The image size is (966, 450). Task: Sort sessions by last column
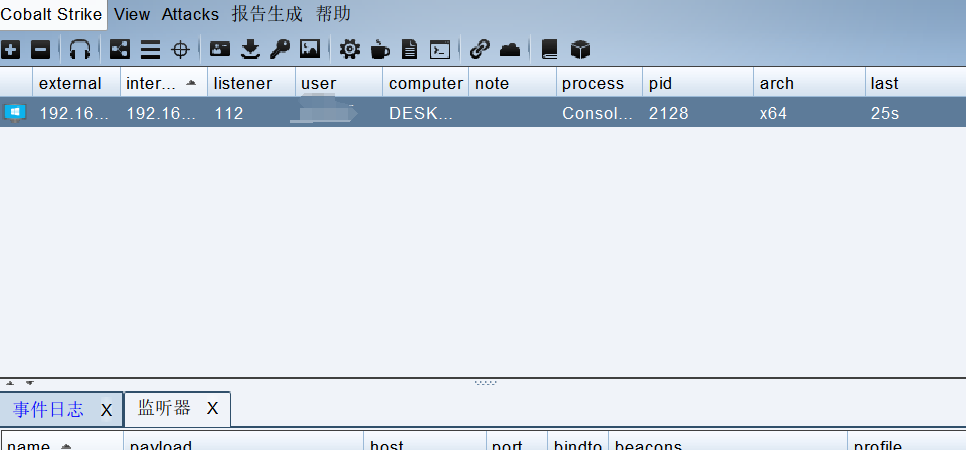[915, 83]
